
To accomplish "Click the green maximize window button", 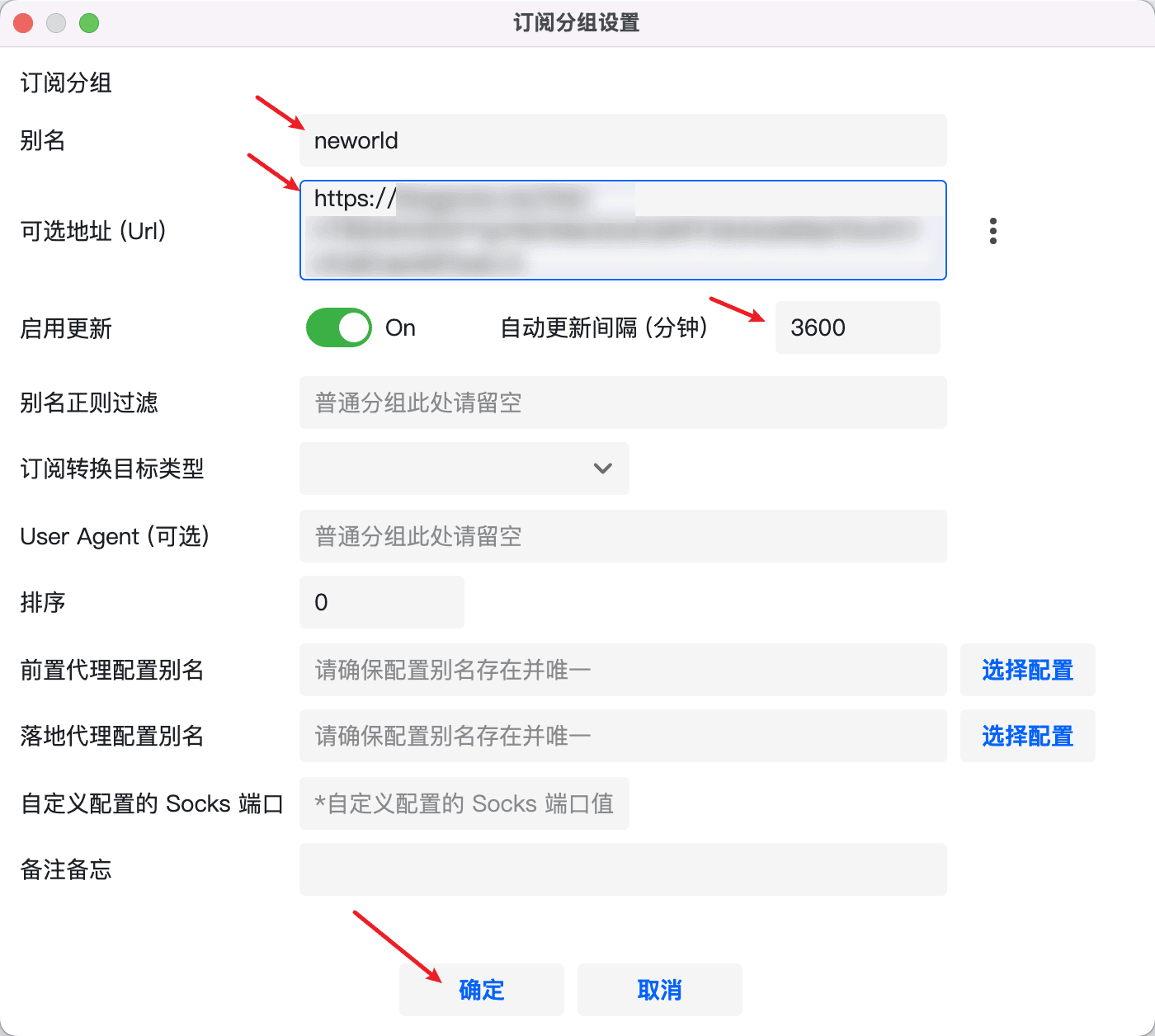I will (89, 23).
